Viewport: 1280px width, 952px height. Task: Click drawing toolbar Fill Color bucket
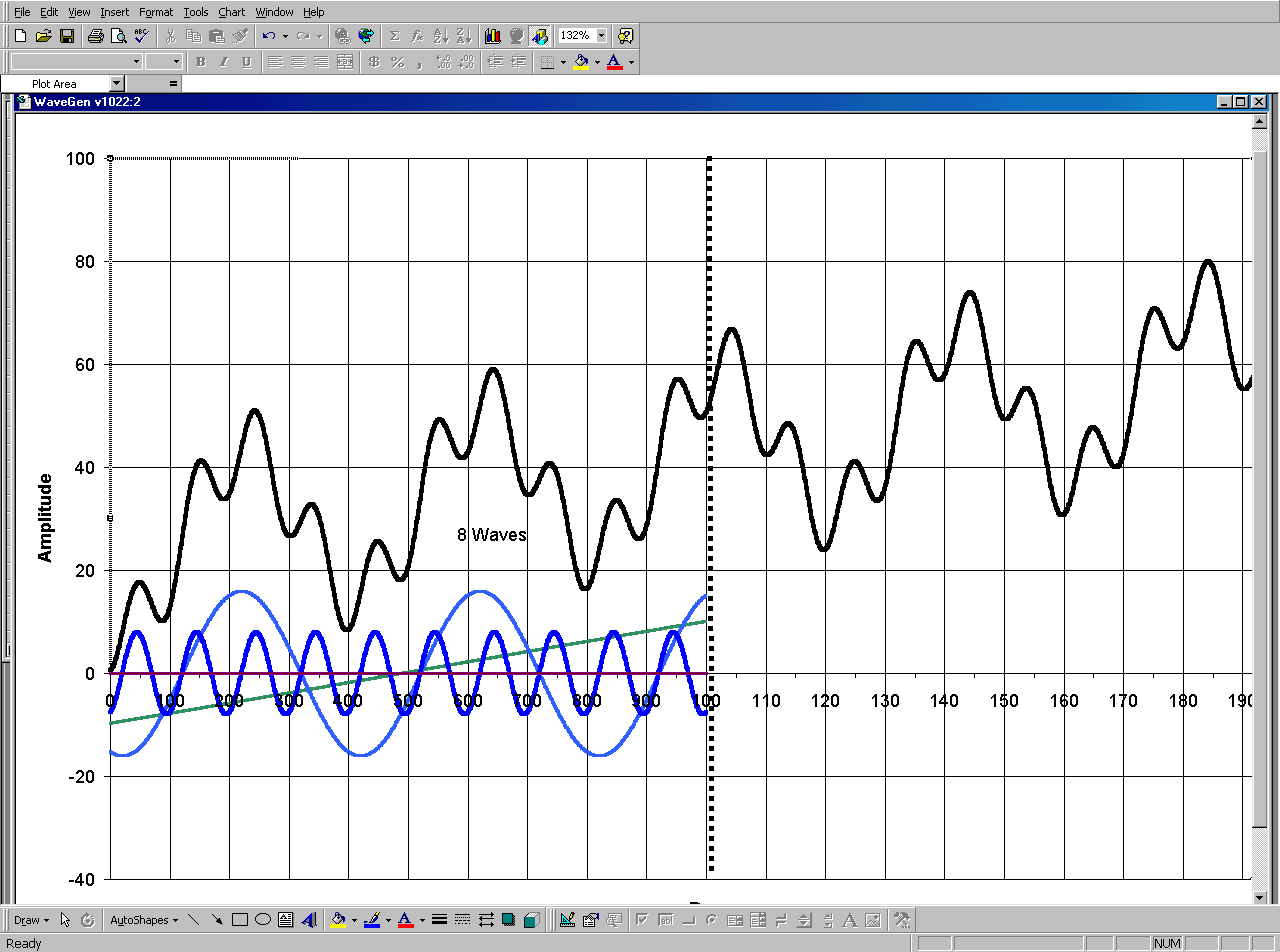pyautogui.click(x=338, y=920)
